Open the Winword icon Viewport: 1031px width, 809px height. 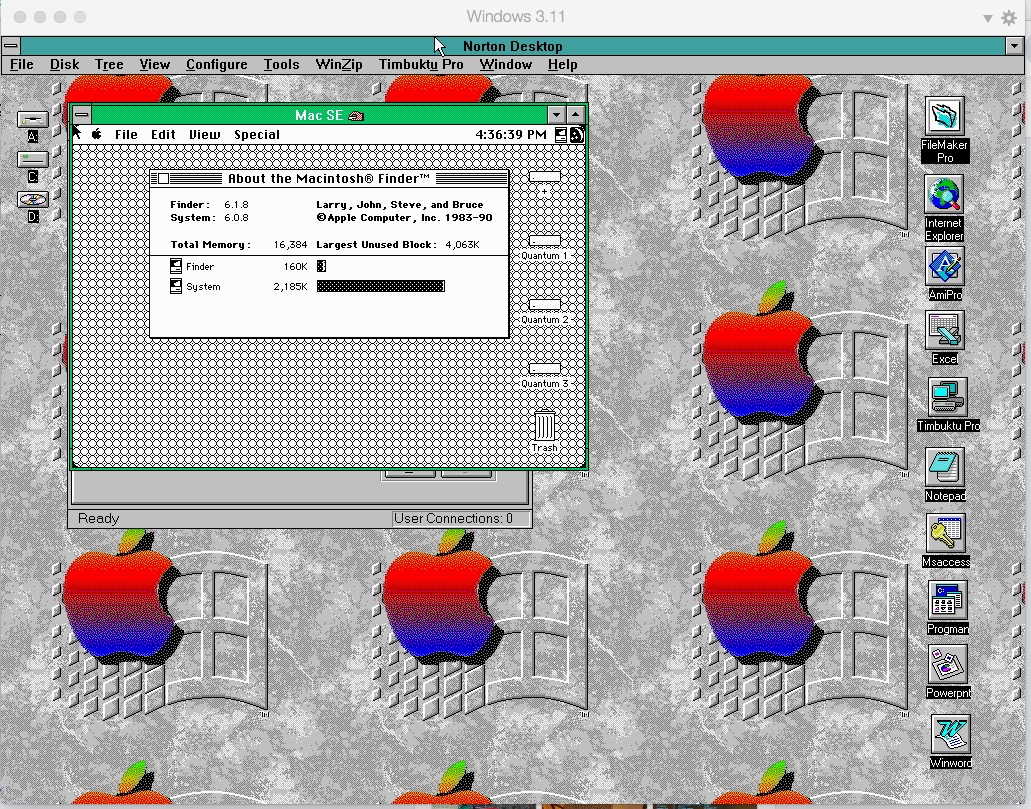click(950, 735)
